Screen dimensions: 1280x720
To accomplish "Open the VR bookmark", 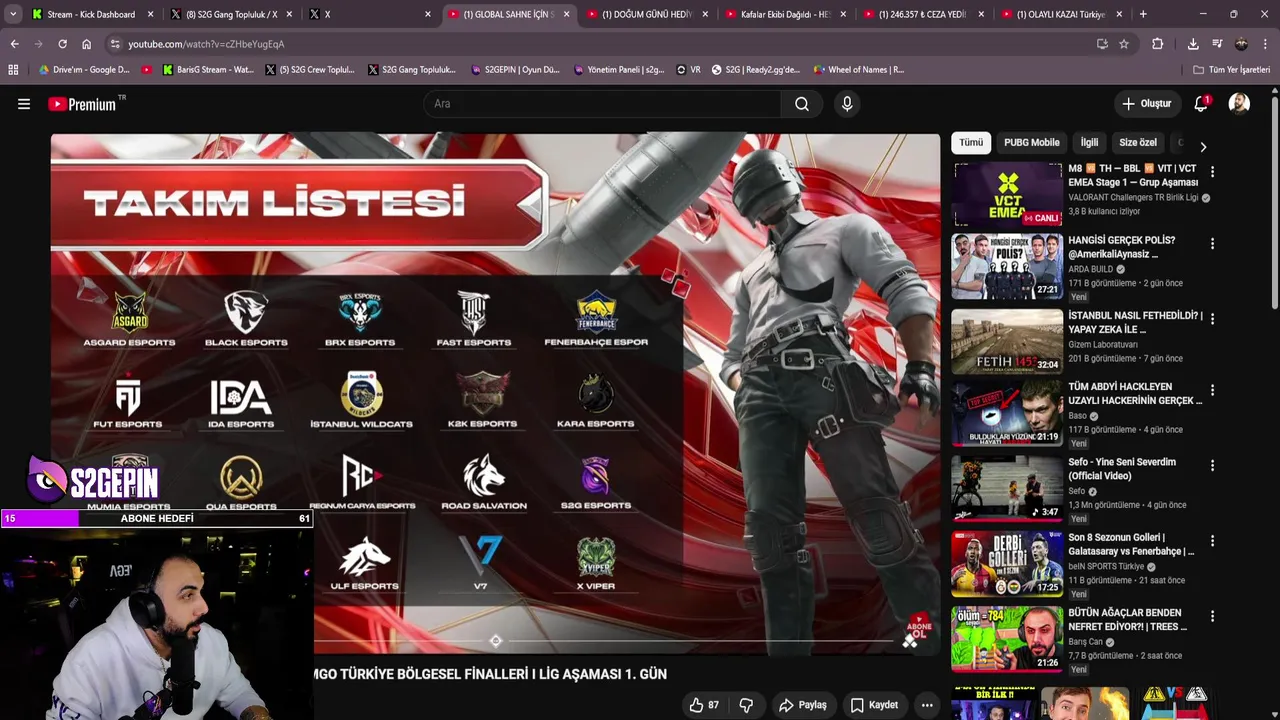I will pyautogui.click(x=688, y=70).
